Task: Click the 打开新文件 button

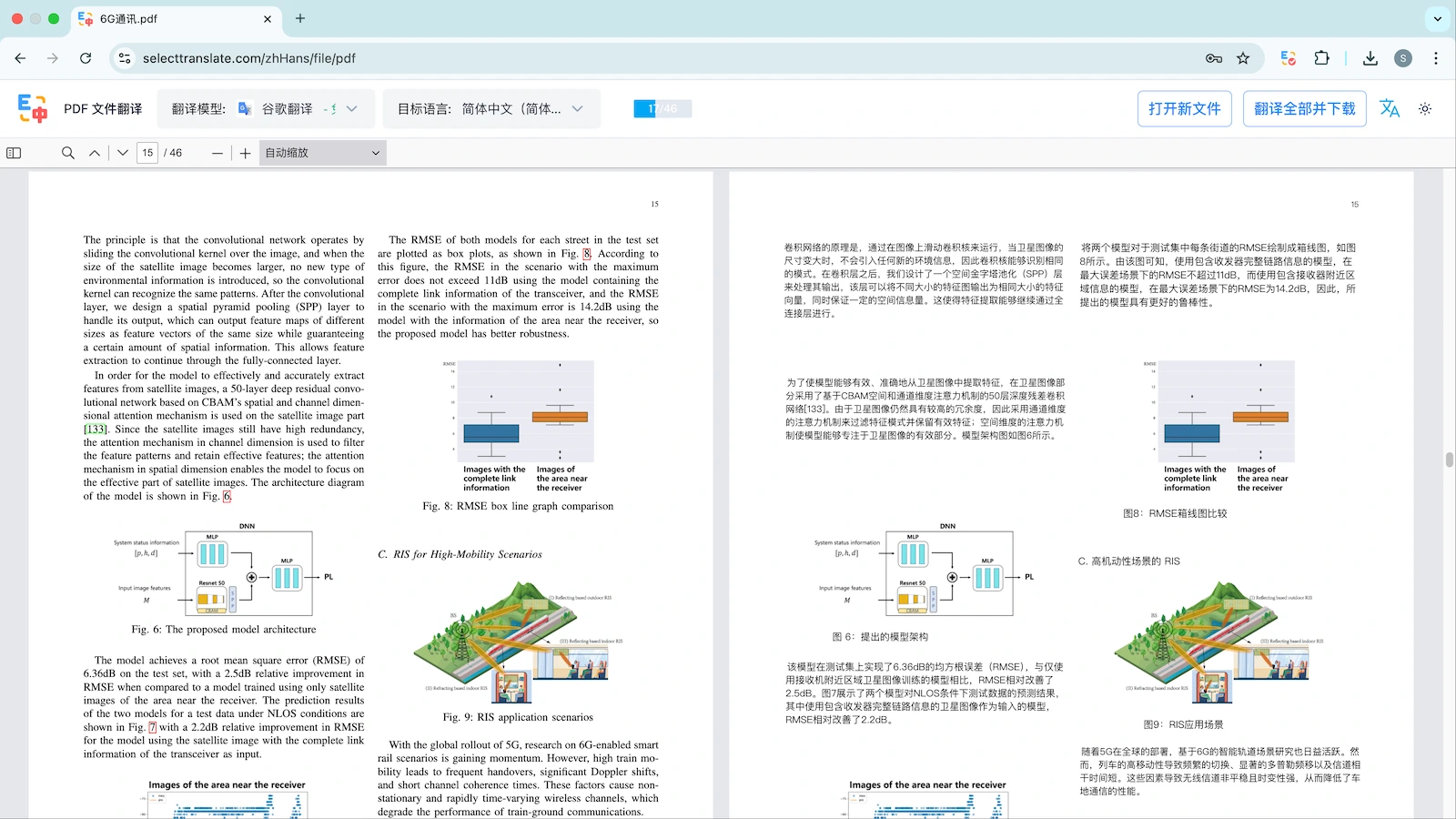Action: pos(1184,109)
